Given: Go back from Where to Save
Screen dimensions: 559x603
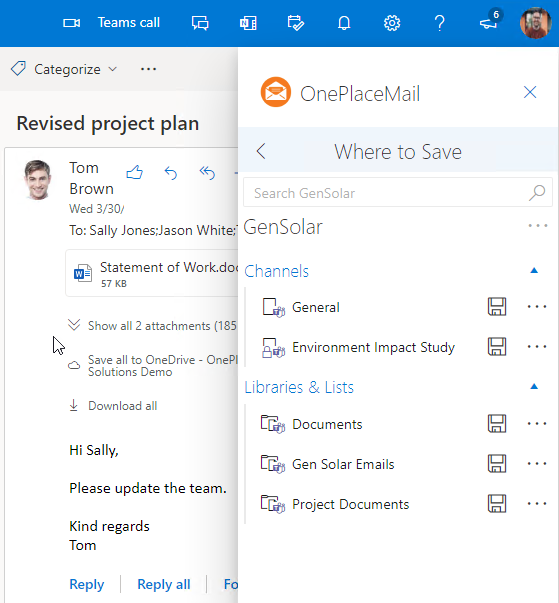Looking at the screenshot, I should coord(261,151).
